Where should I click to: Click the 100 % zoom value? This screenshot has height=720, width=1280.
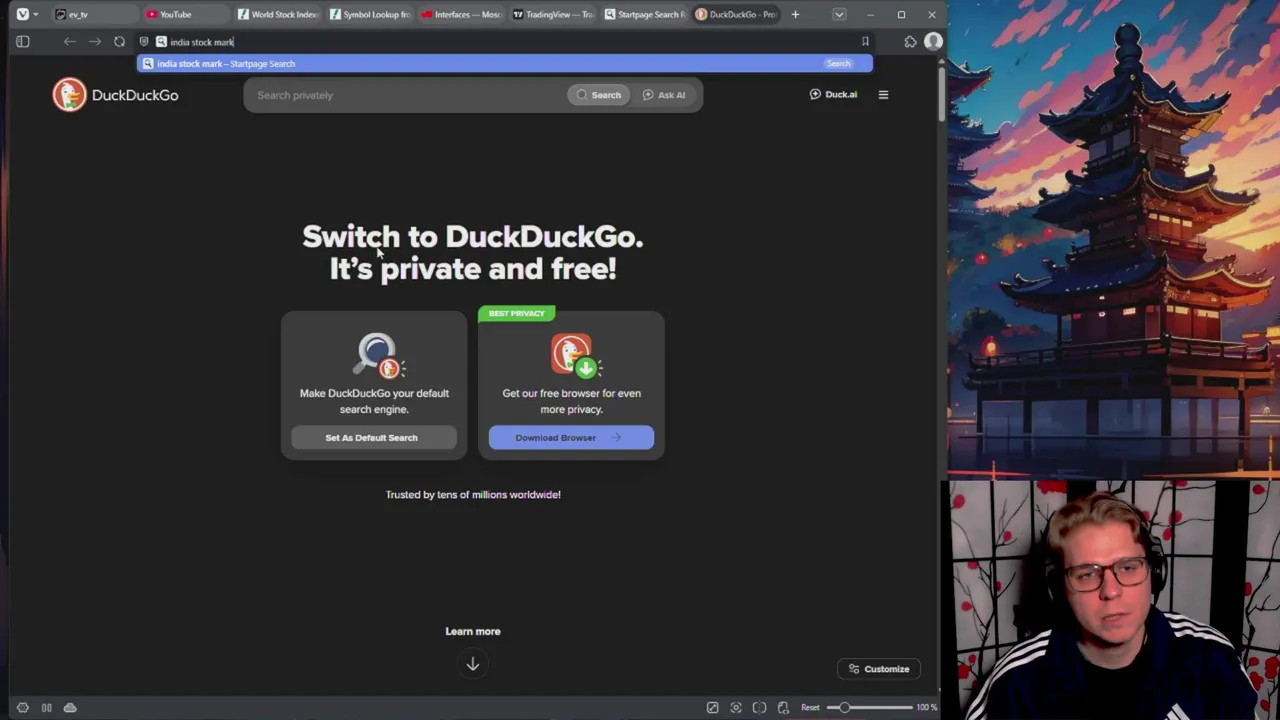[926, 708]
